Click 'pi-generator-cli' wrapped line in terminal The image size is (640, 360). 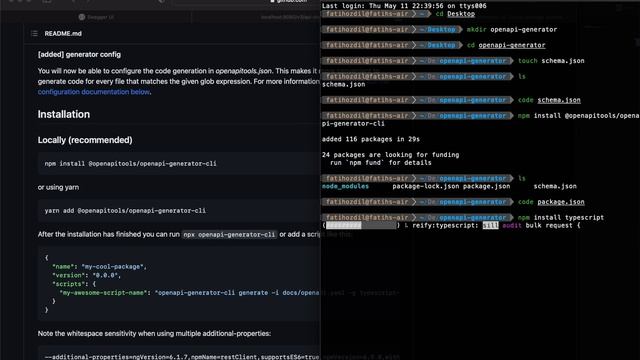pyautogui.click(x=353, y=124)
